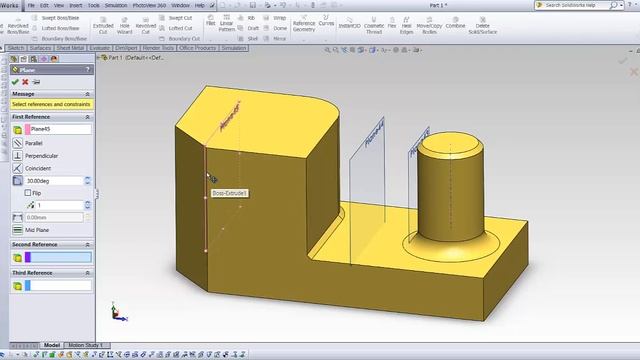Enable the Flip checkbox

click(x=28, y=193)
